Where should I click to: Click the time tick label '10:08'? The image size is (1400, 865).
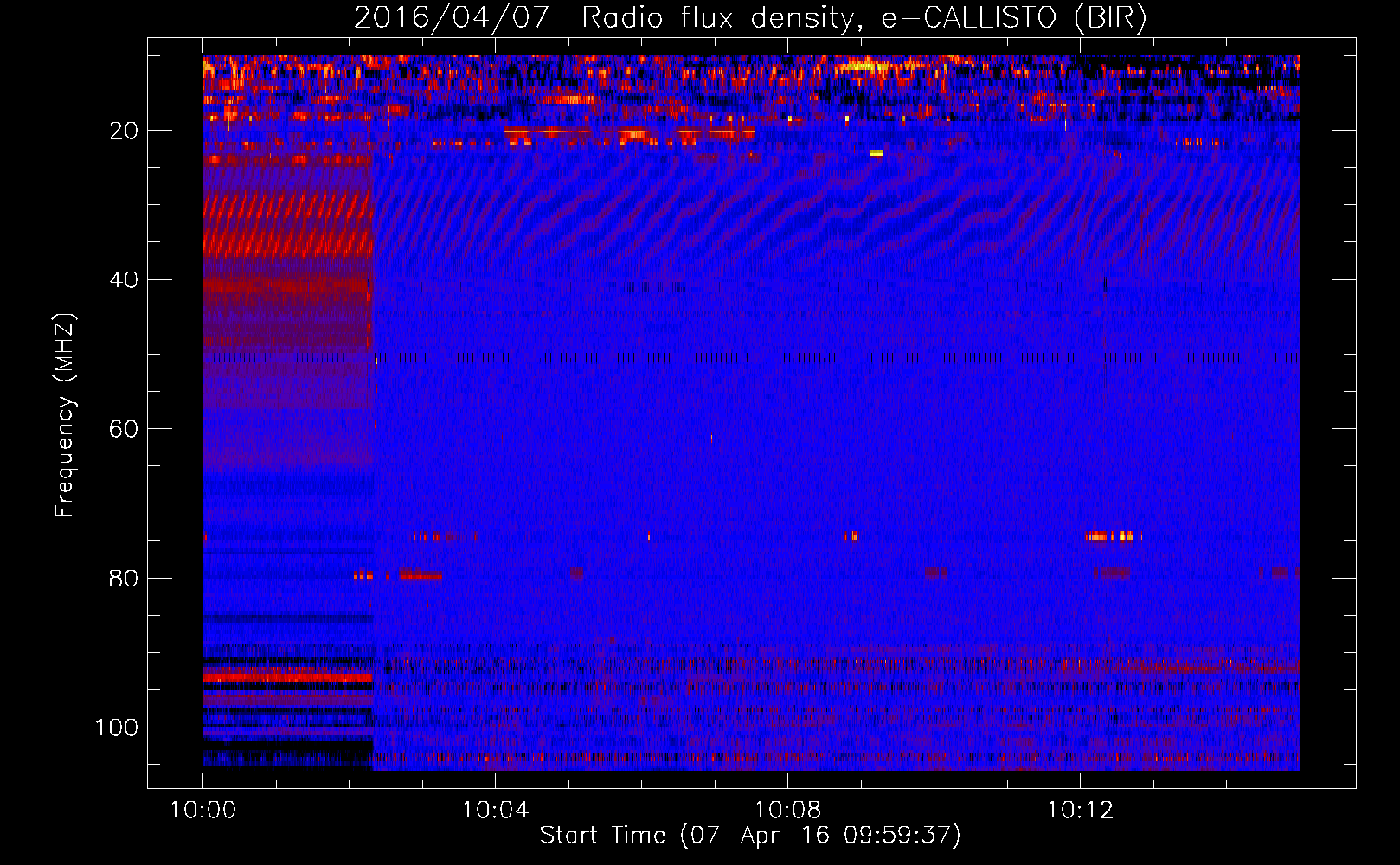pyautogui.click(x=788, y=811)
